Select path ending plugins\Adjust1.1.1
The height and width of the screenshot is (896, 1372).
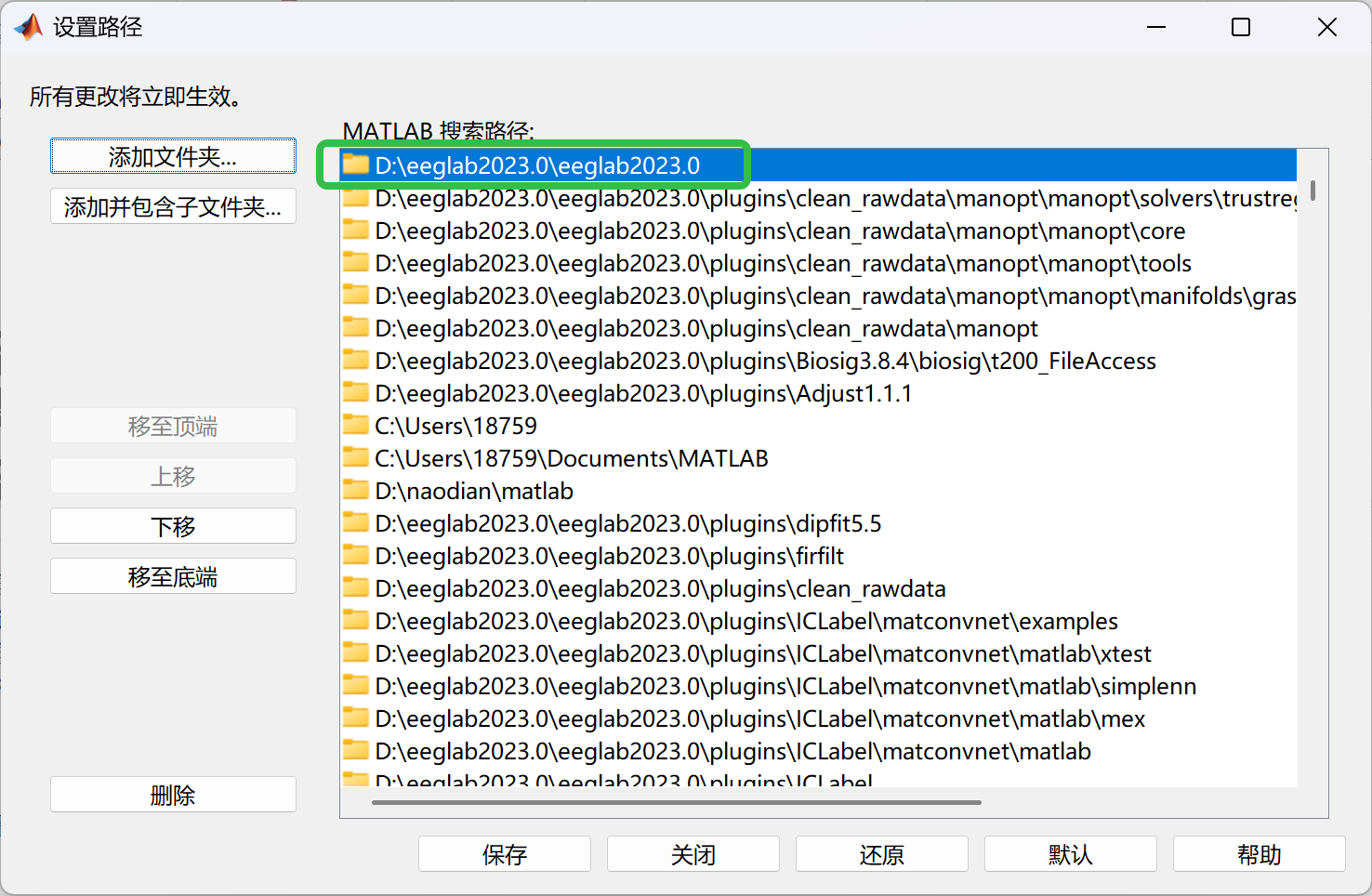pos(819,393)
